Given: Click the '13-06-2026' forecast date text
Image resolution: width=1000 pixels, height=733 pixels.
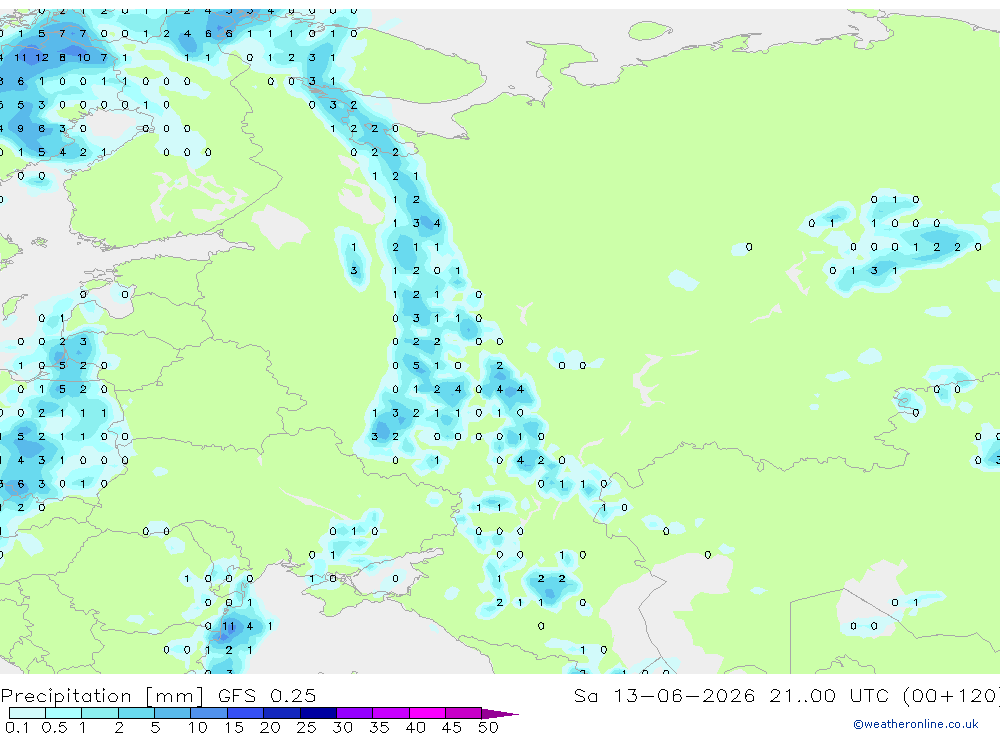Looking at the screenshot, I should (x=684, y=695).
